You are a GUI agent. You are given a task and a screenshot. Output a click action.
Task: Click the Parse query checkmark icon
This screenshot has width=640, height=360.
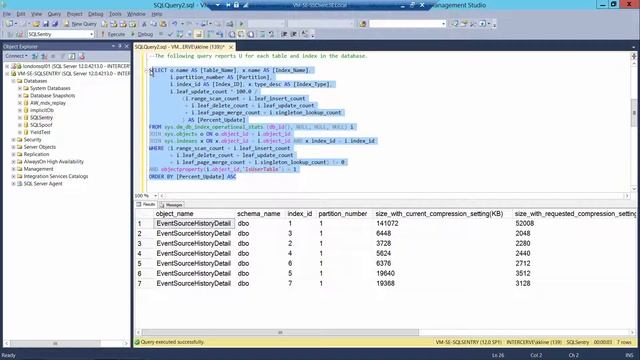(170, 34)
